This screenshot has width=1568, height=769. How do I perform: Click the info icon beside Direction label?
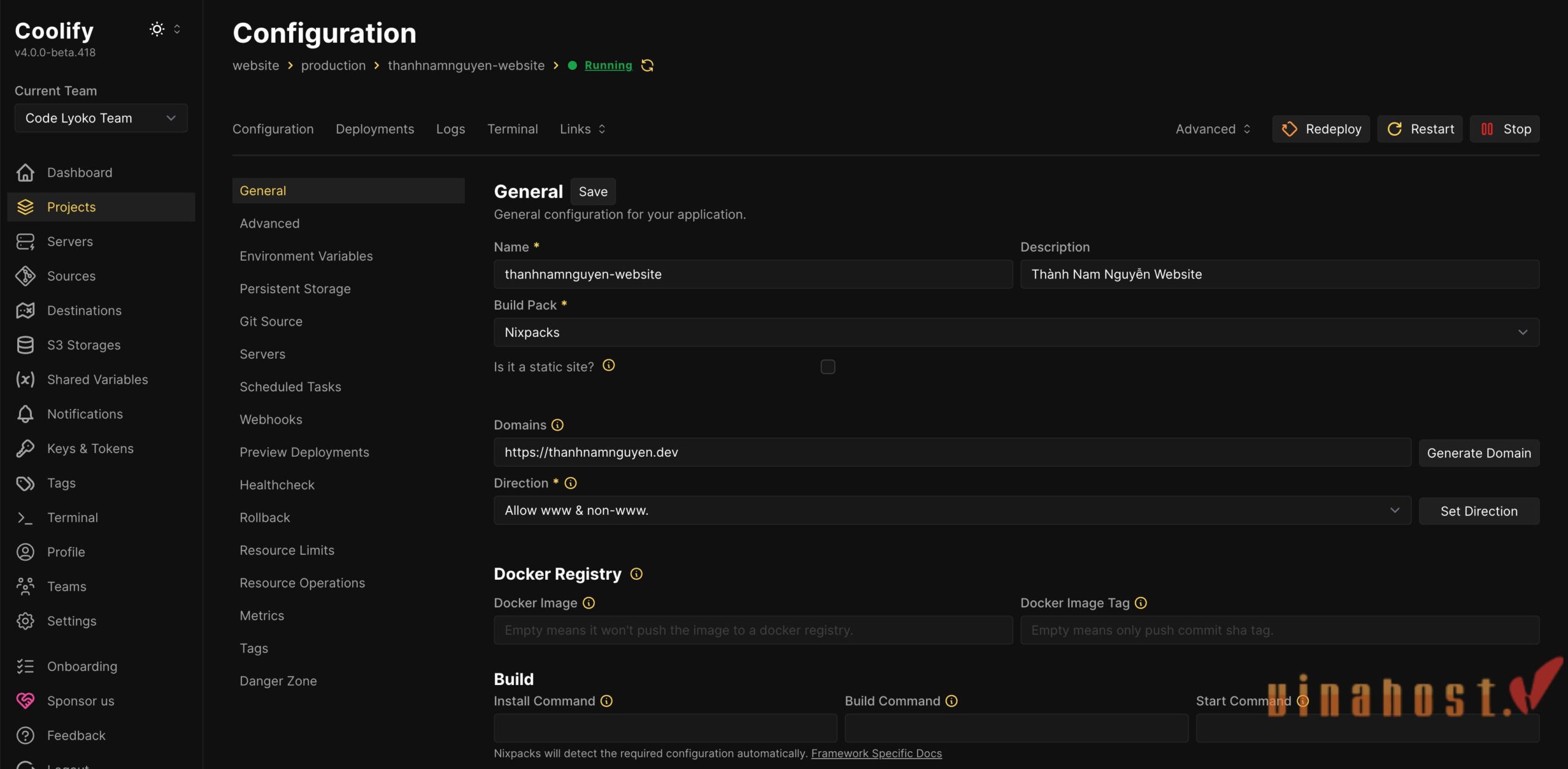tap(570, 483)
